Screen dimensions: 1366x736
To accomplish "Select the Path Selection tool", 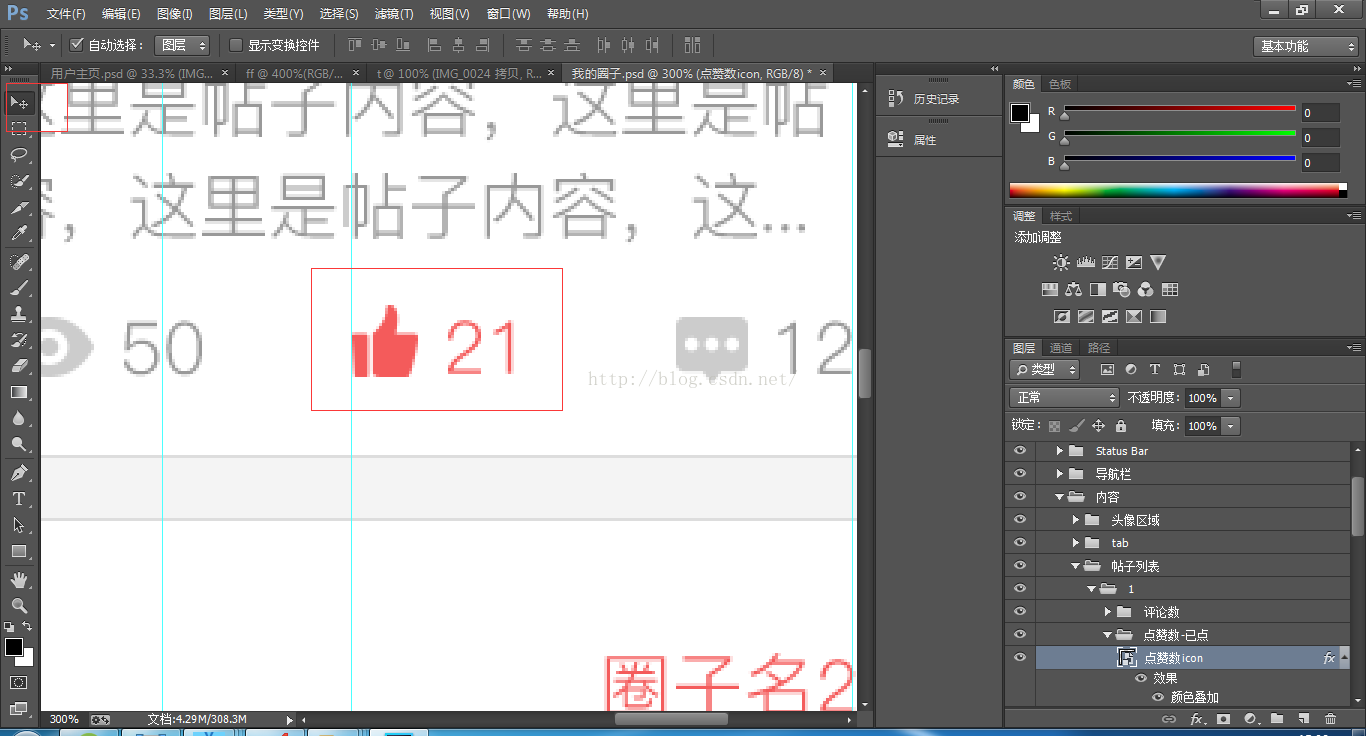I will point(19,524).
